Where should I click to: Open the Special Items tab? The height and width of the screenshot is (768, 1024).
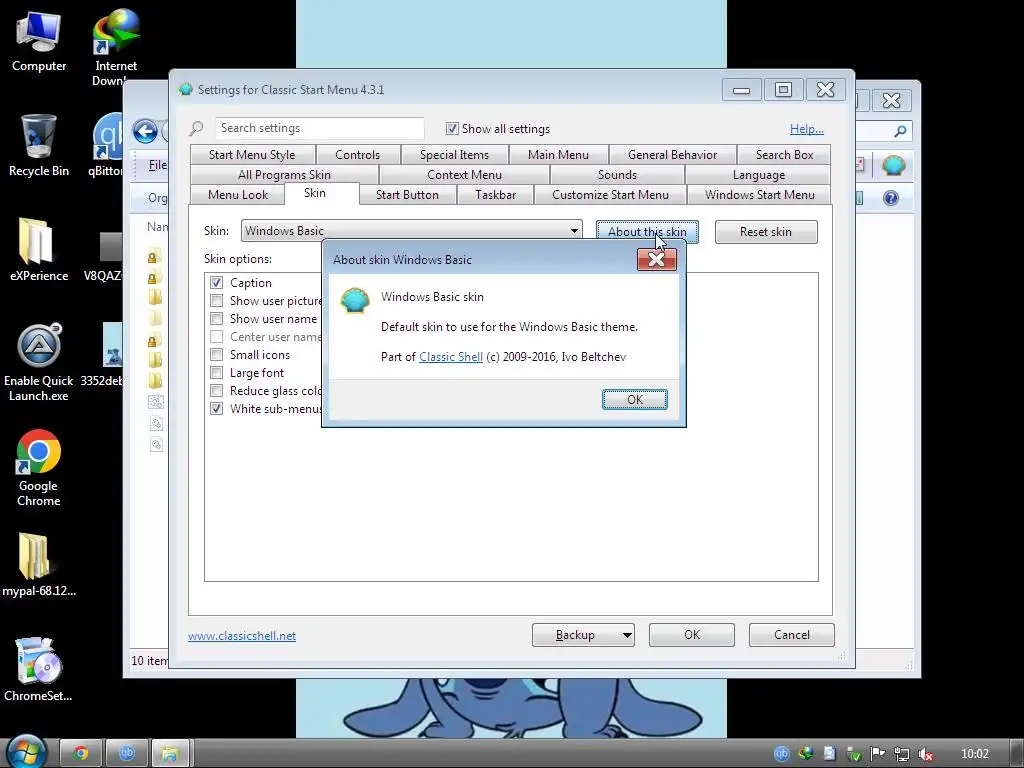point(454,155)
